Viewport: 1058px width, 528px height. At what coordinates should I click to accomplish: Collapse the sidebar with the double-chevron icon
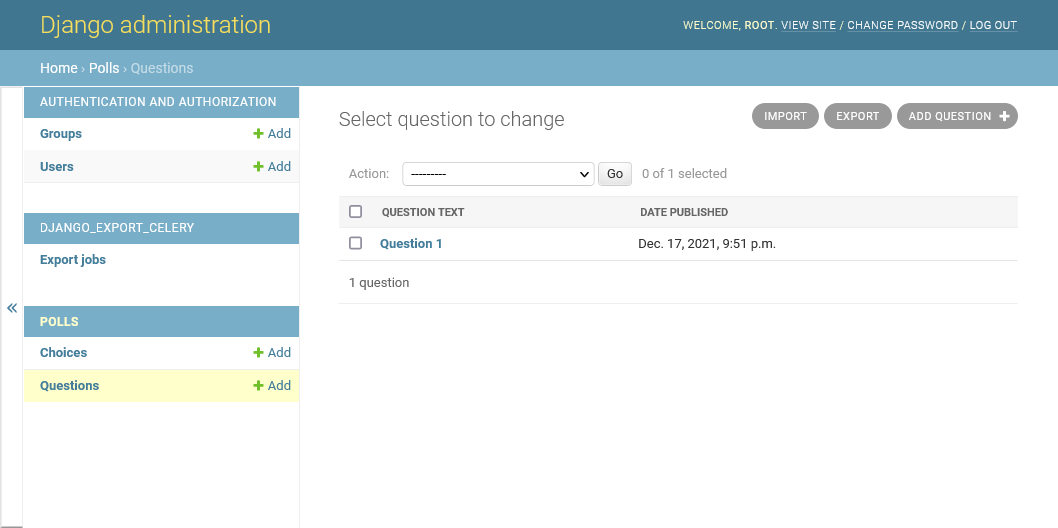coord(11,308)
